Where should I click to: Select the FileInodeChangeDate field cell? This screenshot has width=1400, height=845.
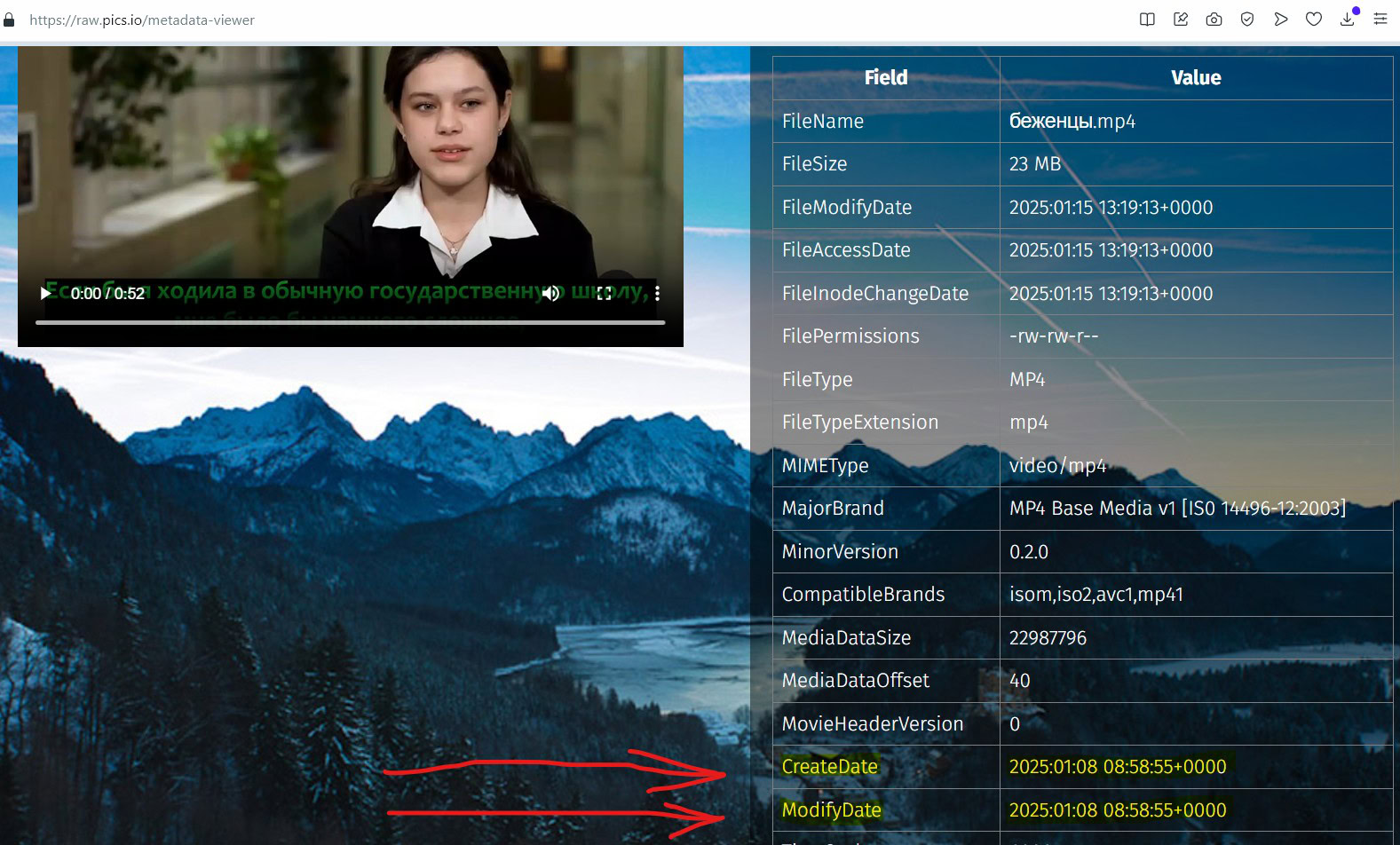[x=886, y=294]
